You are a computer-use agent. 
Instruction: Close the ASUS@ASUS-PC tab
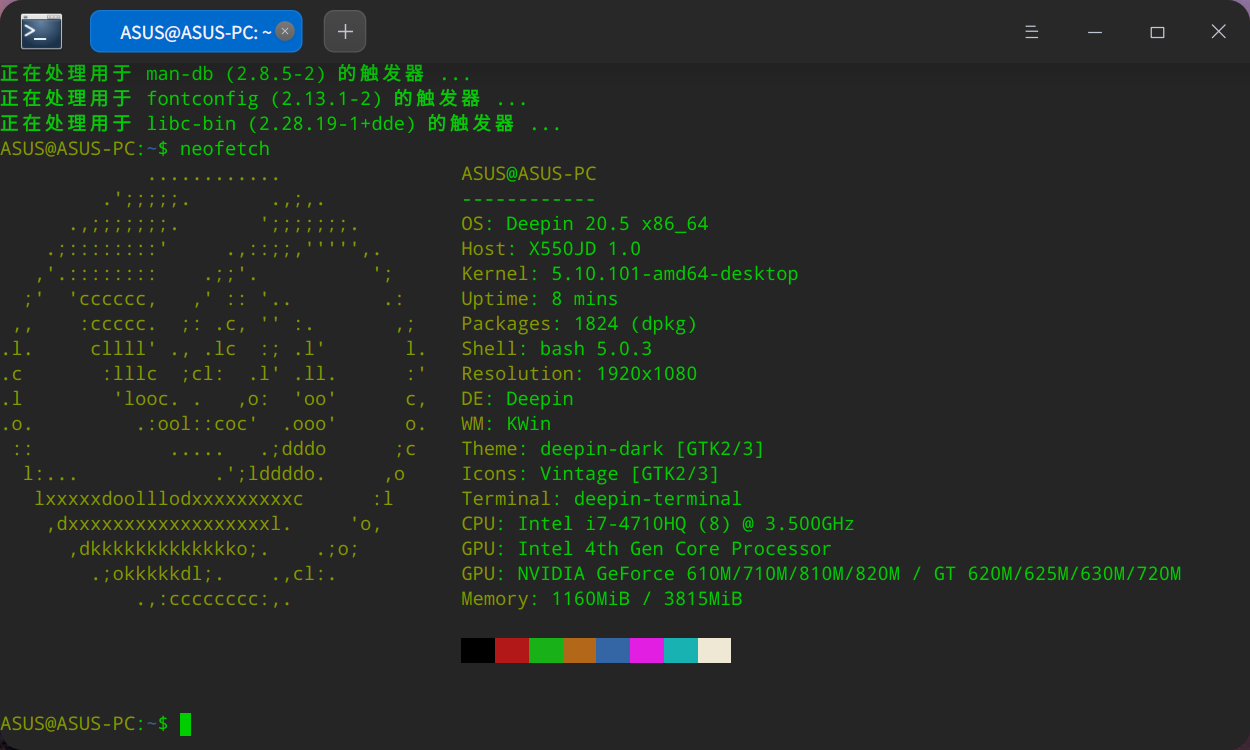coord(285,31)
